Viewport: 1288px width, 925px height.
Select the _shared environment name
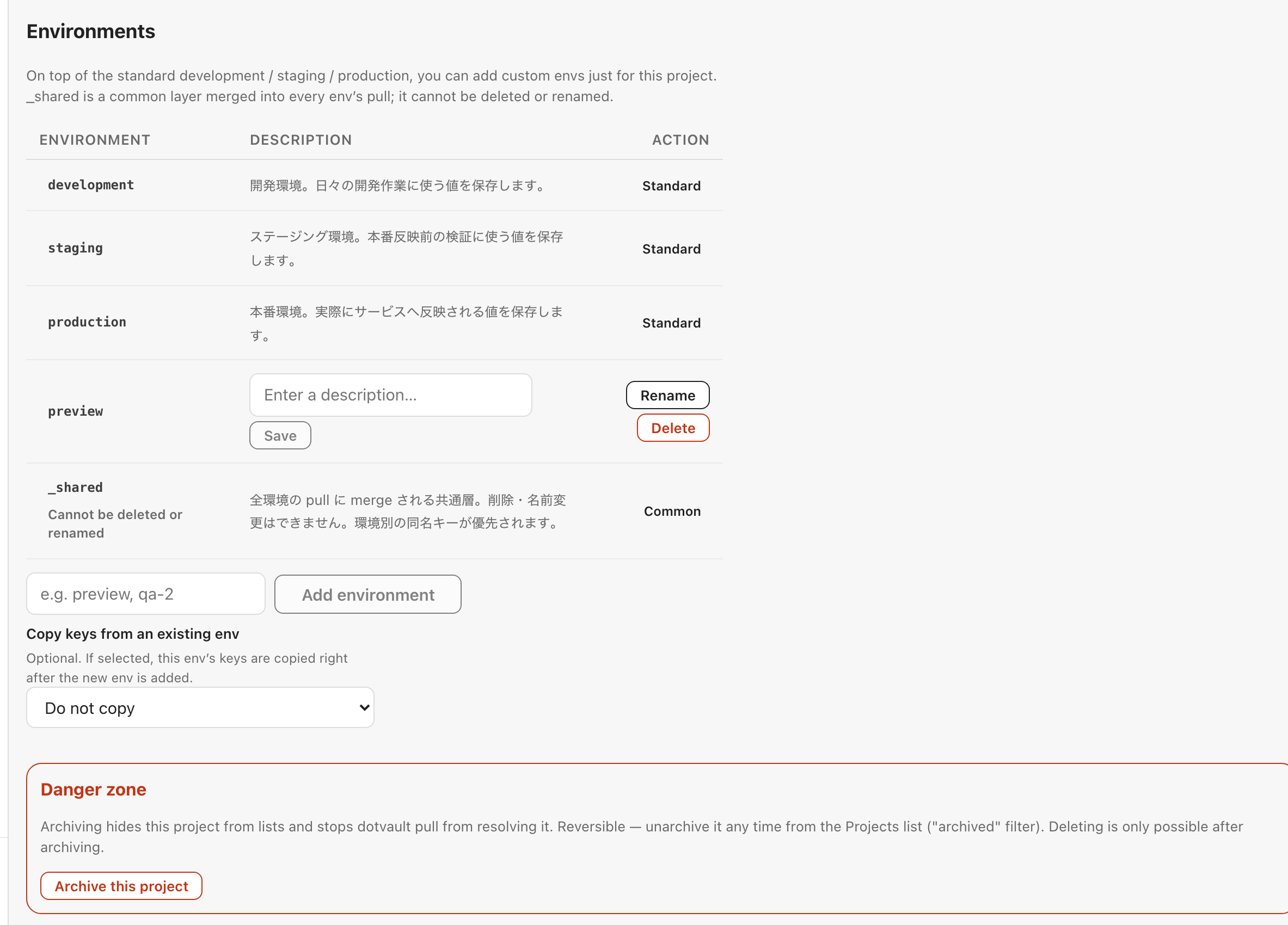(x=76, y=488)
